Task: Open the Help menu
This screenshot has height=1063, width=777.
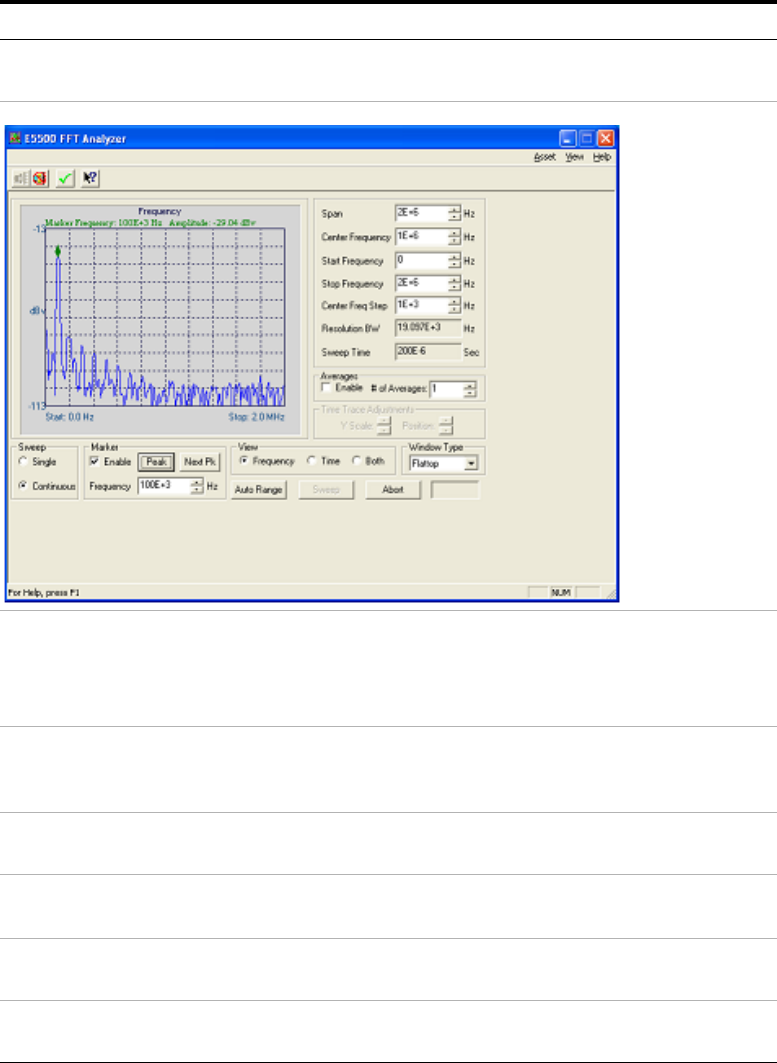Action: pyautogui.click(x=601, y=157)
